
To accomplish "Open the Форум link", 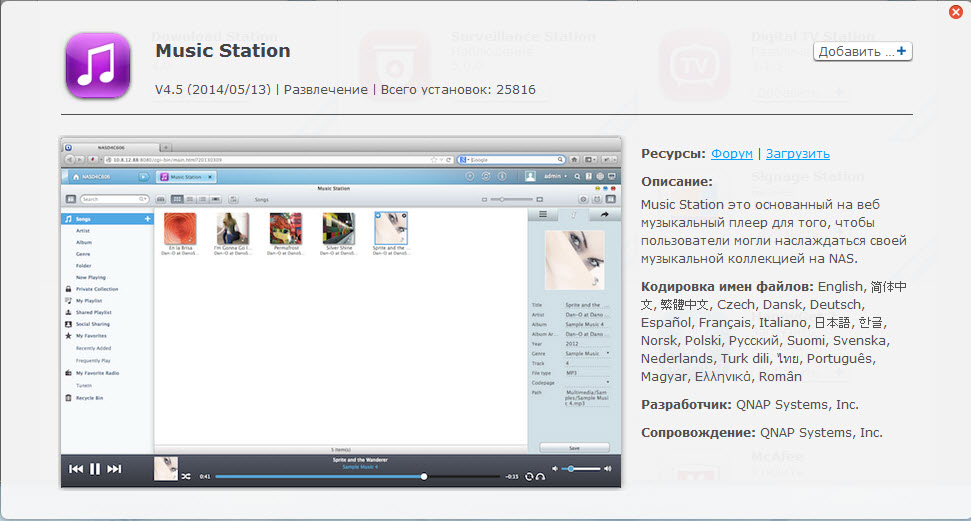I will click(x=731, y=154).
